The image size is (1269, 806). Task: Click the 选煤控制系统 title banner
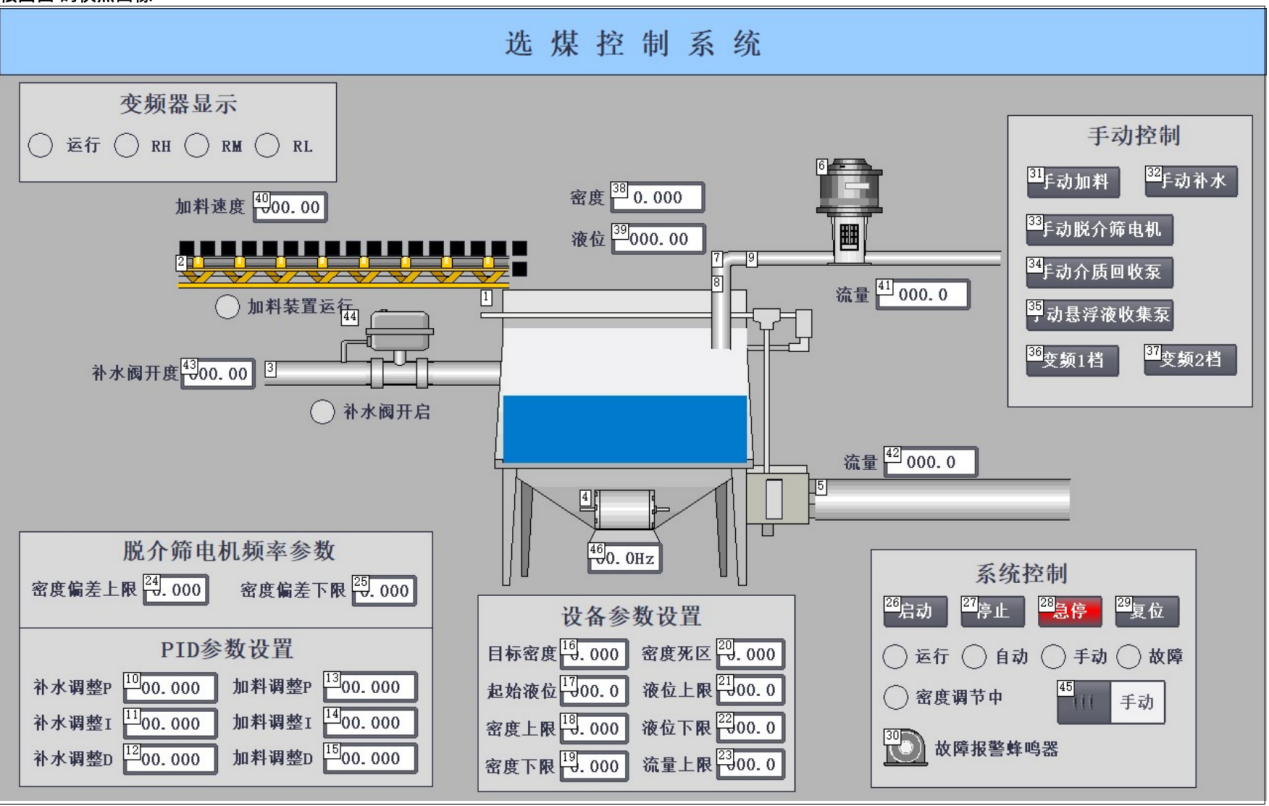pyautogui.click(x=633, y=43)
